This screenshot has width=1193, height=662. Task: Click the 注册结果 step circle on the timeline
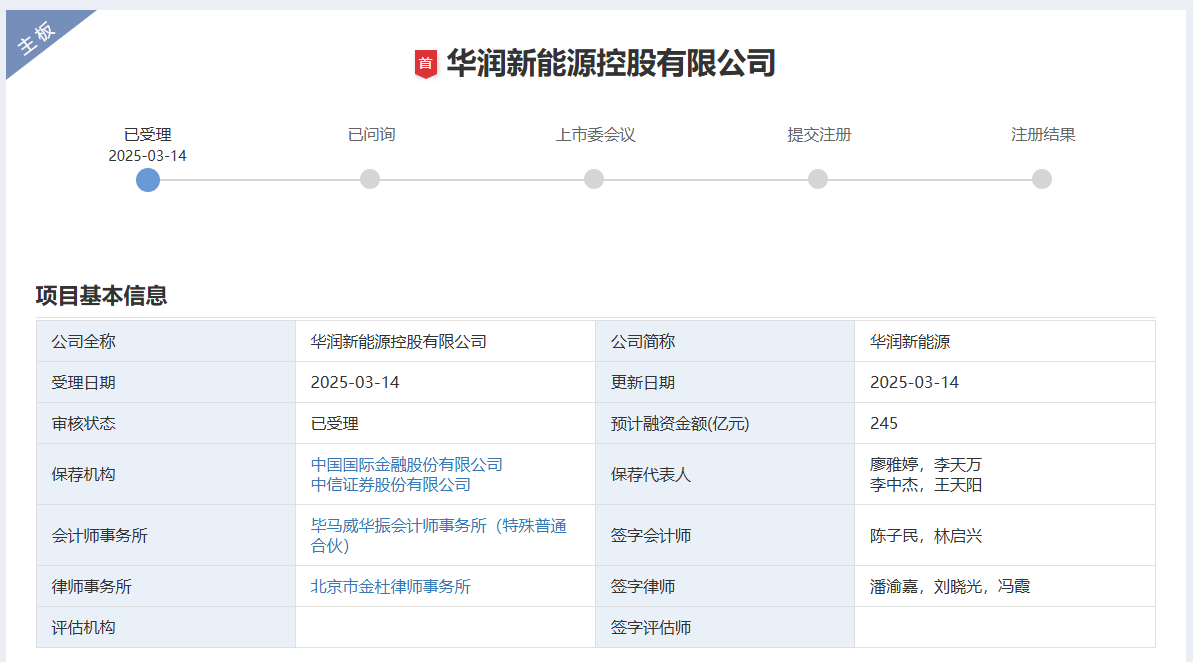(1042, 179)
